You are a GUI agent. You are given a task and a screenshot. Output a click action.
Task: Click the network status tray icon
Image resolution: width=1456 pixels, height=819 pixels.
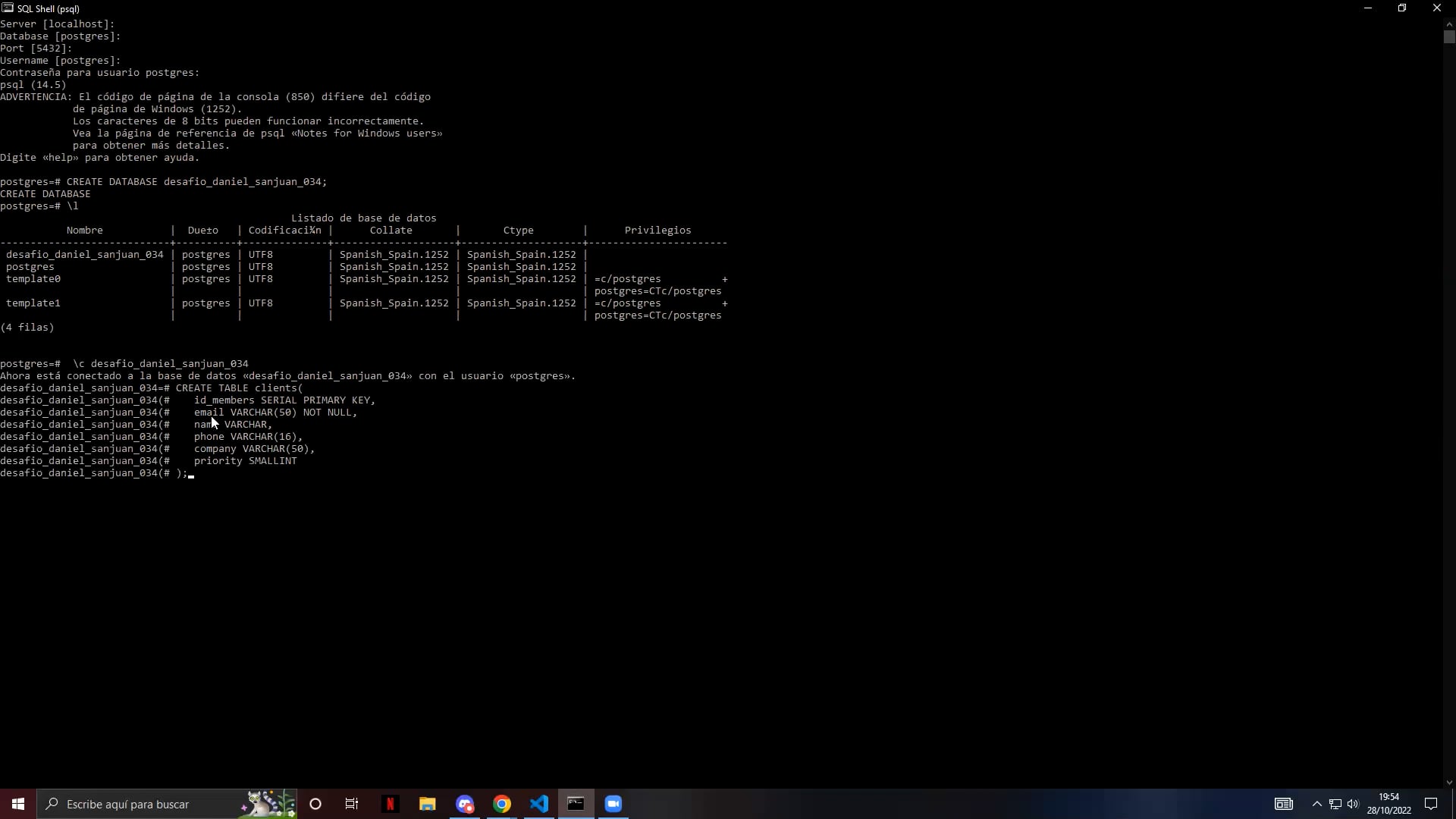[1335, 805]
